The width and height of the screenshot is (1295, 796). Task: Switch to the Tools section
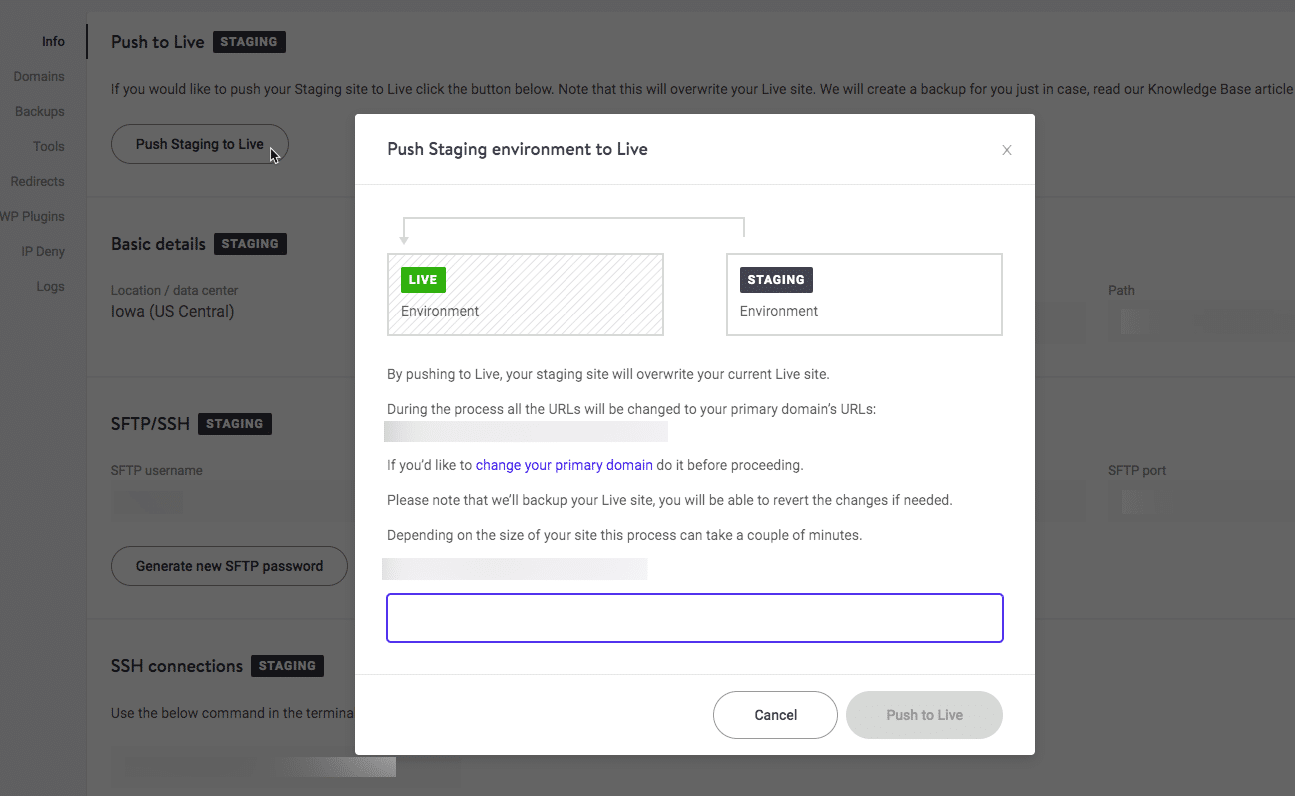pyautogui.click(x=50, y=146)
